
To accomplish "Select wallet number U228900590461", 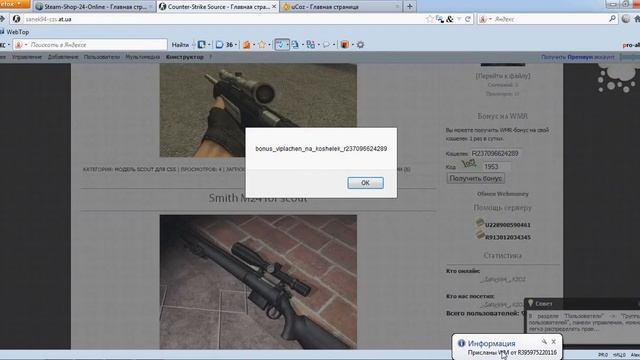I will pyautogui.click(x=507, y=225).
